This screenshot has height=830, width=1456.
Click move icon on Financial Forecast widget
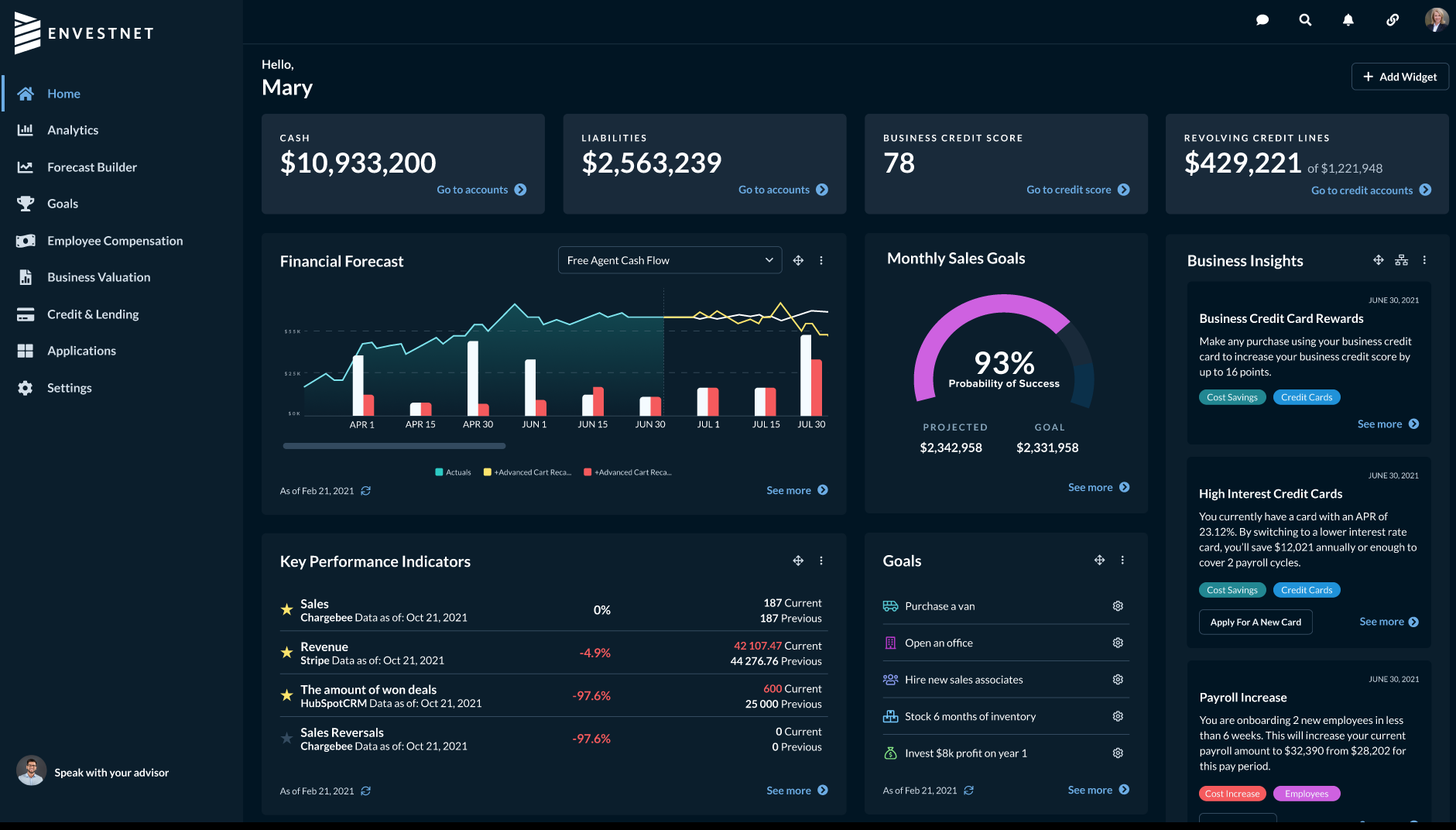tap(798, 261)
